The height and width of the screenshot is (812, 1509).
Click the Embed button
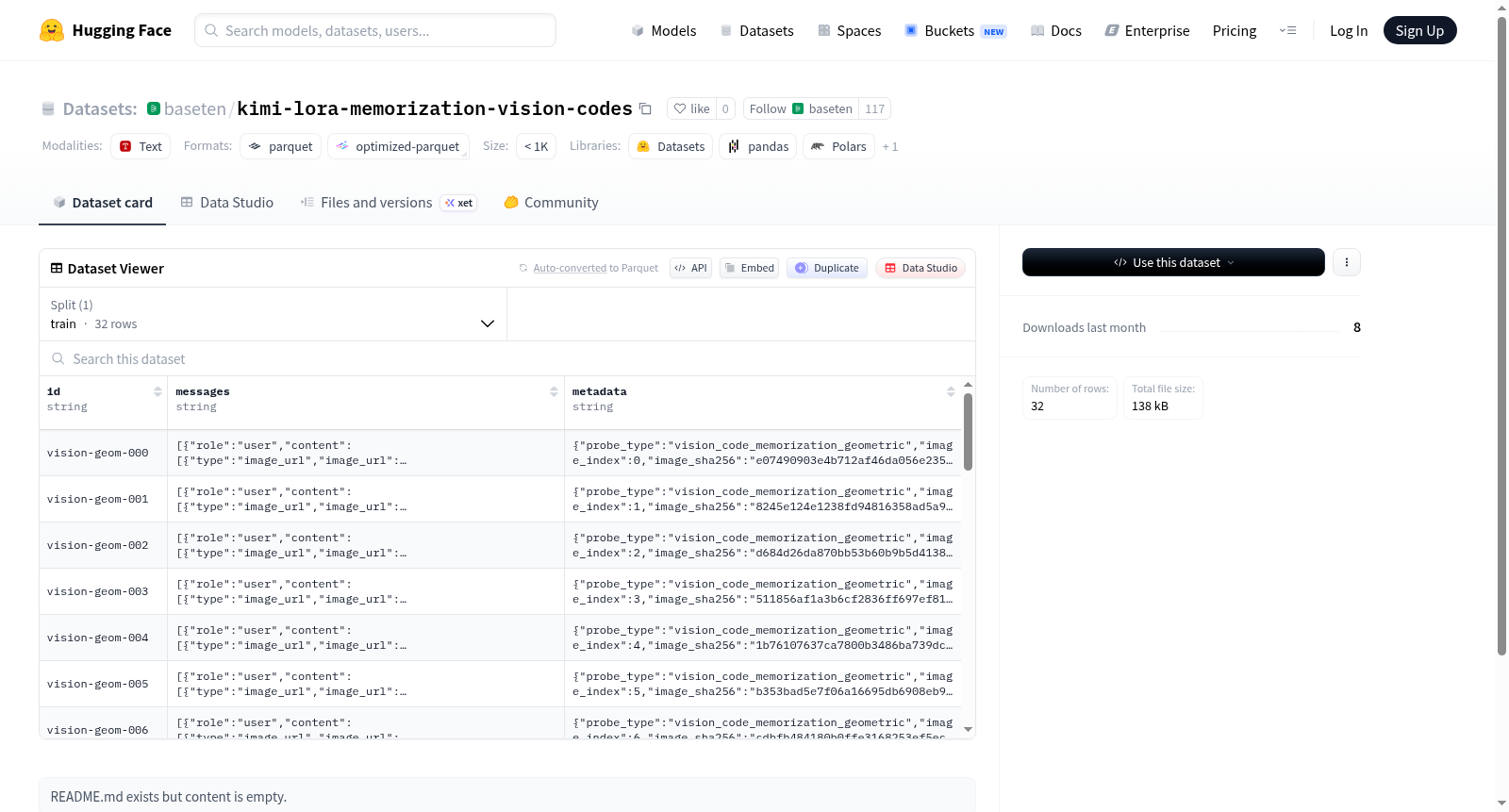[749, 268]
